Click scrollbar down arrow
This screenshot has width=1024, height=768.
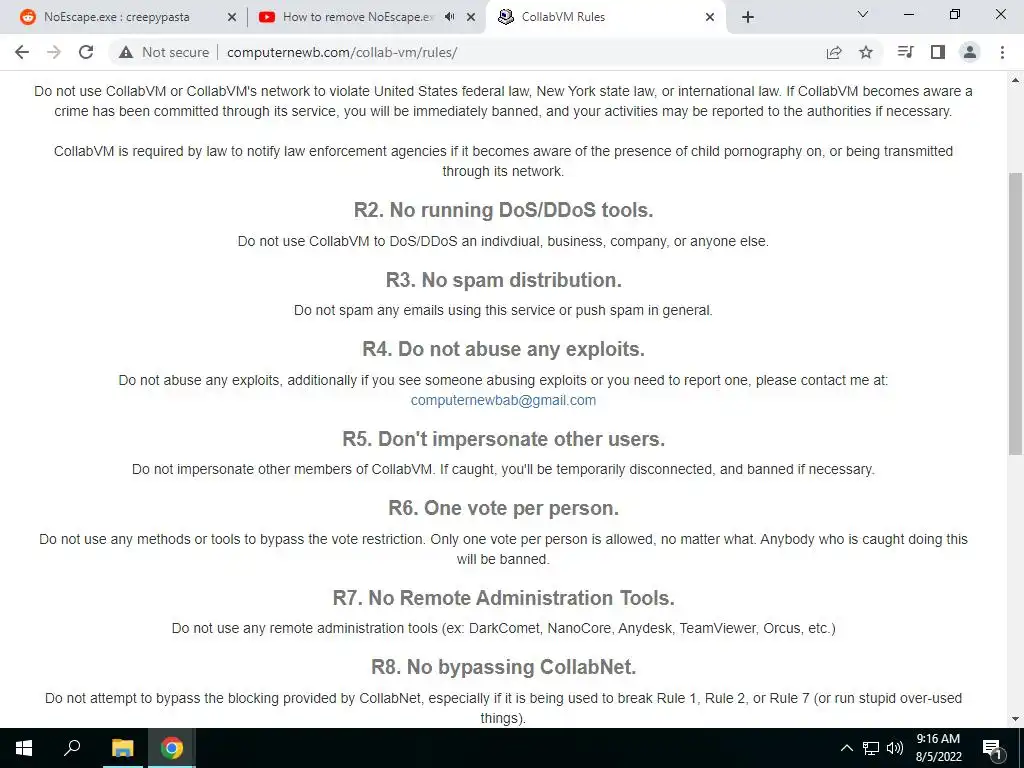pyautogui.click(x=1015, y=720)
